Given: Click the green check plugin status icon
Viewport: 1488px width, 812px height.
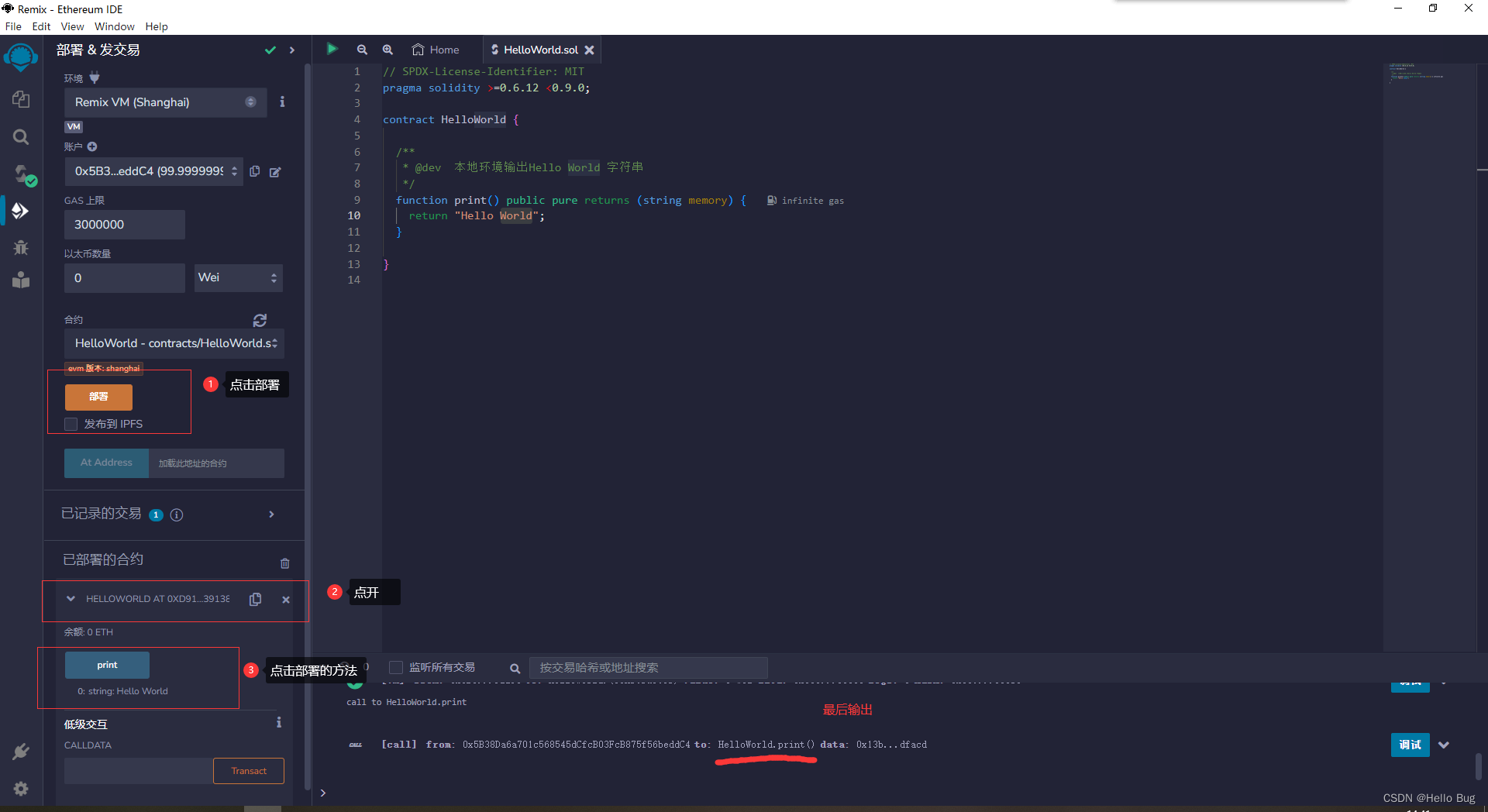Looking at the screenshot, I should click(270, 50).
